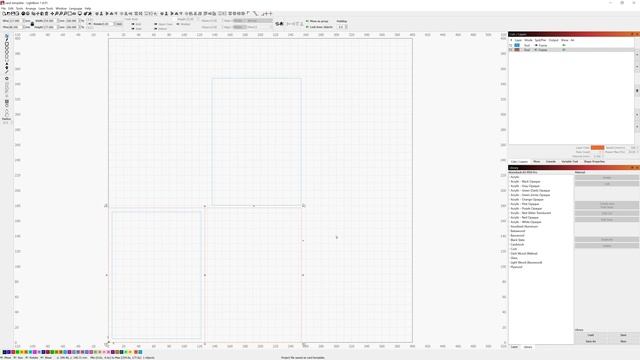The width and height of the screenshot is (640, 360).
Task: Open the Help menu
Action: click(x=88, y=8)
